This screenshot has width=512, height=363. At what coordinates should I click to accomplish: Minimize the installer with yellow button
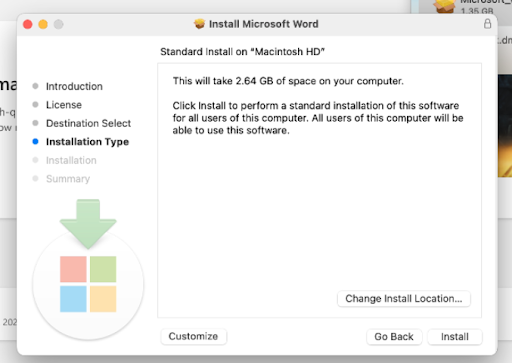coord(43,24)
